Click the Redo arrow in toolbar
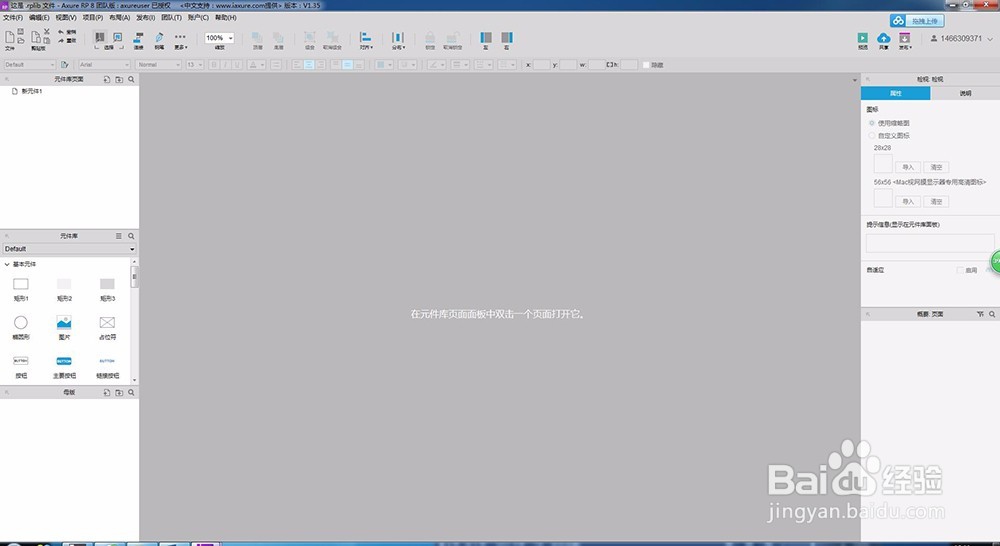 (x=61, y=41)
